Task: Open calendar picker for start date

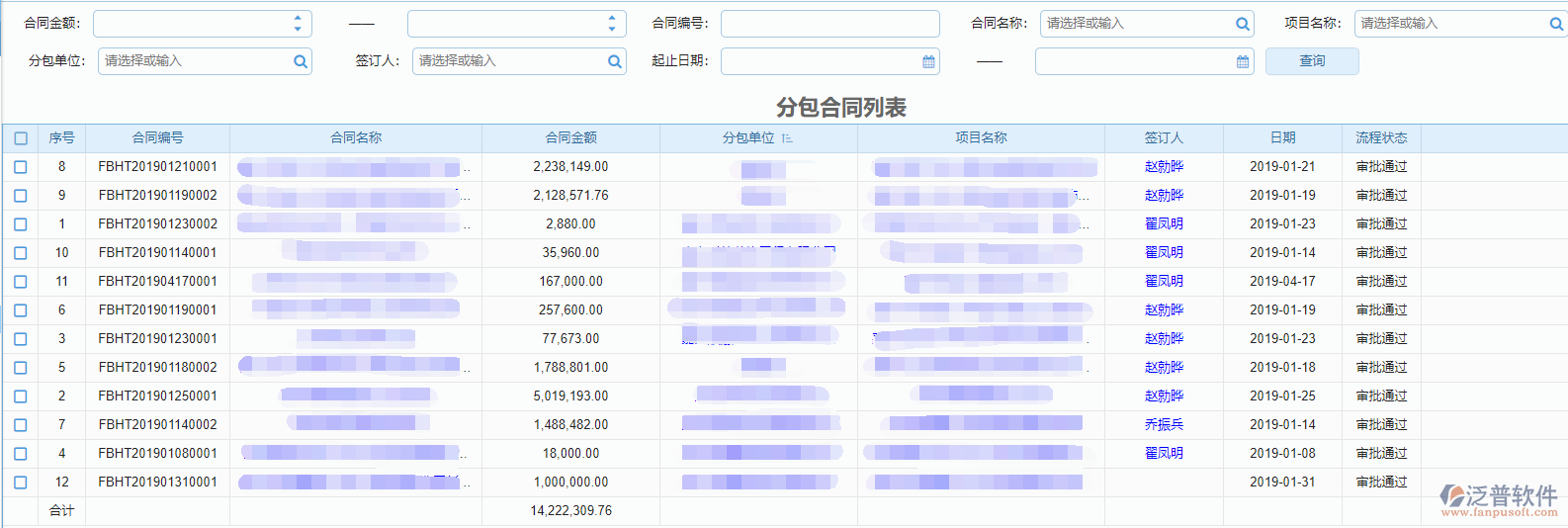Action: point(928,61)
